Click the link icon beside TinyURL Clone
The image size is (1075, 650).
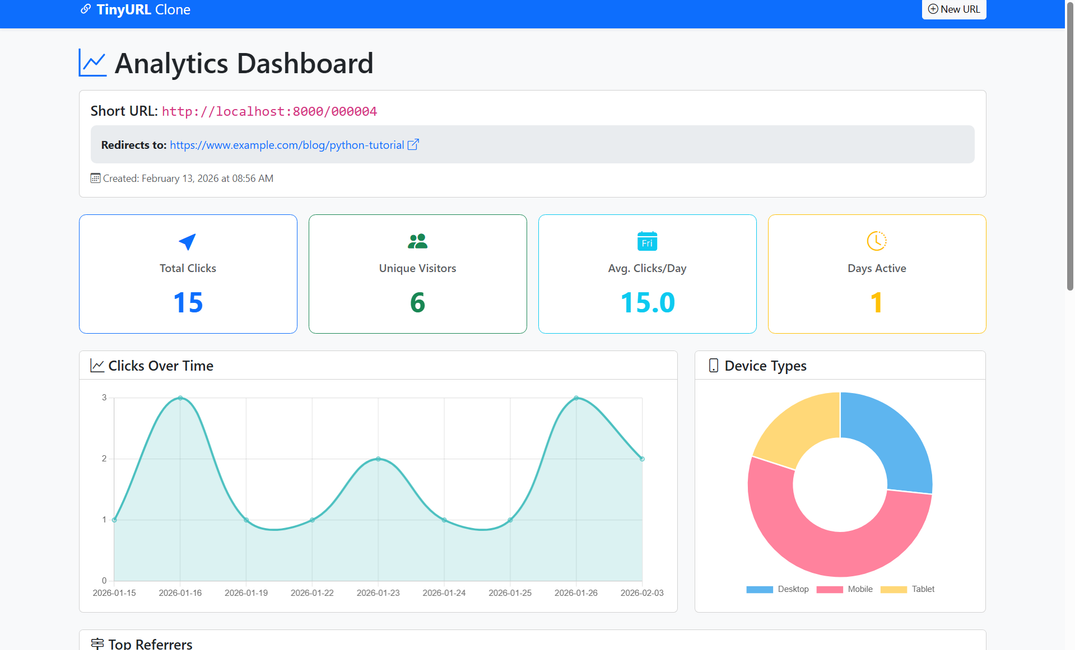[x=86, y=9]
